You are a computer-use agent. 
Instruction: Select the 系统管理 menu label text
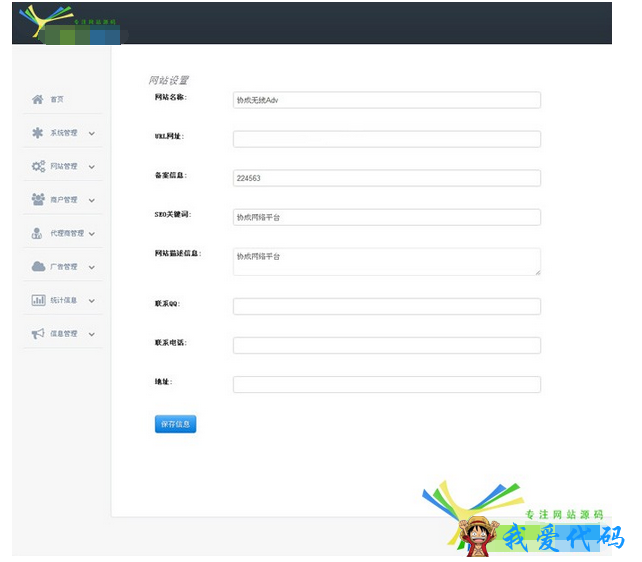(x=64, y=133)
